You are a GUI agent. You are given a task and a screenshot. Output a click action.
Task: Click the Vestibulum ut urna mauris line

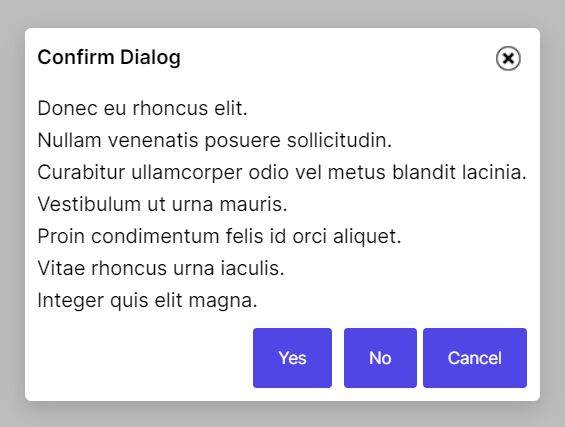(163, 204)
